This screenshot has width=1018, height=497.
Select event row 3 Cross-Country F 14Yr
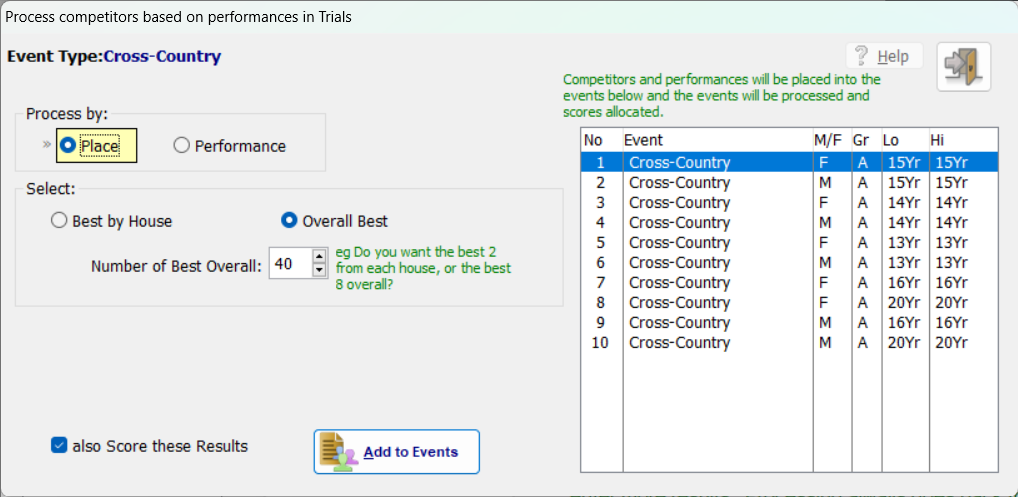point(789,202)
